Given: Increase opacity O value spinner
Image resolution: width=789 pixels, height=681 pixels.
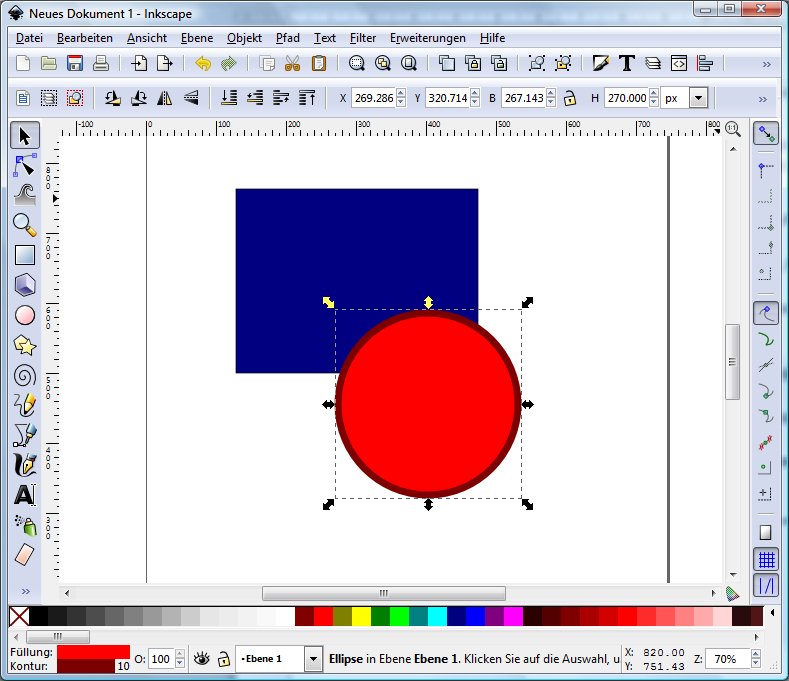Looking at the screenshot, I should click(x=180, y=654).
